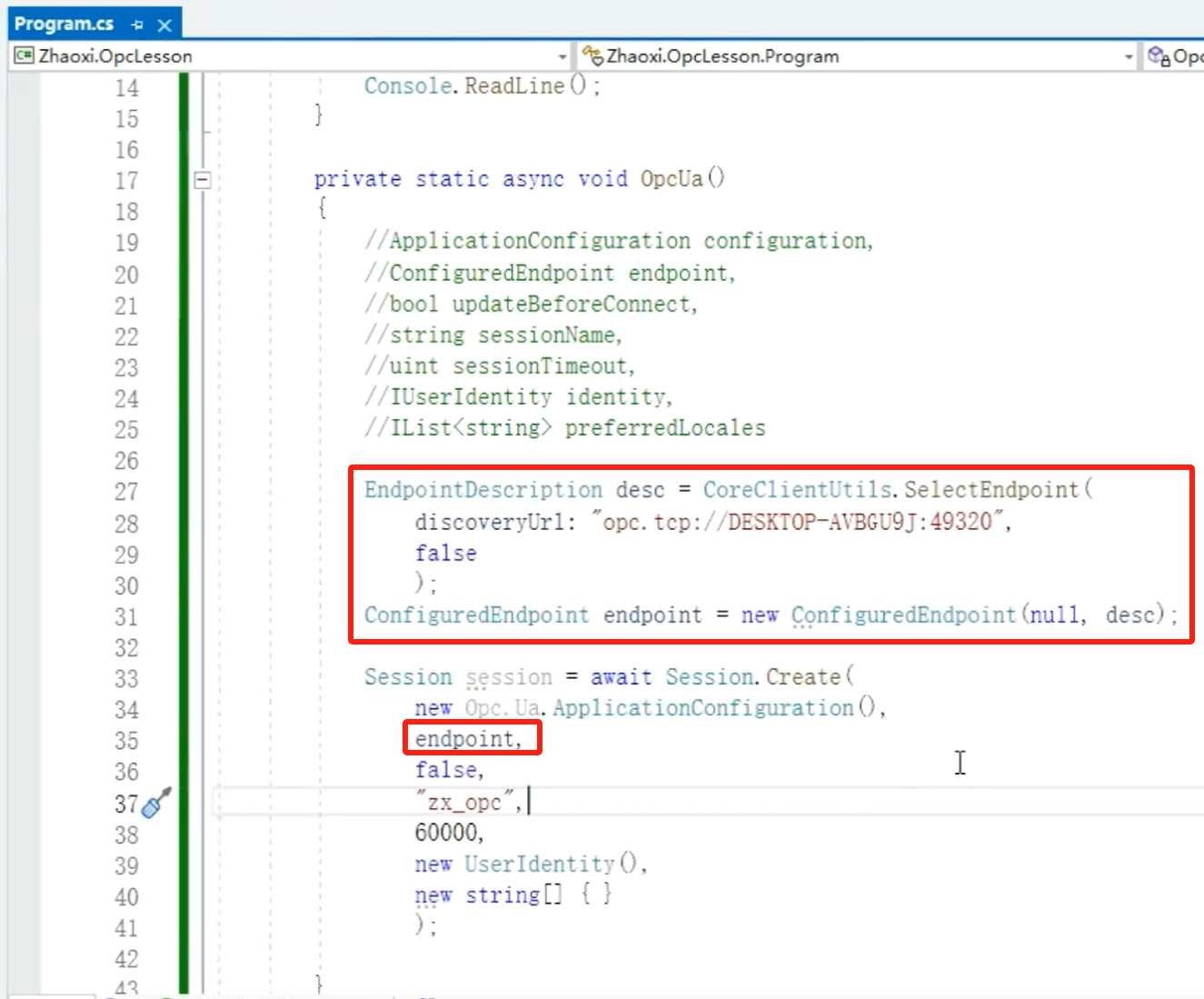1204x999 pixels.
Task: Open the Zhaoxi.OpcLesson.Program type dropdown arrow
Action: (x=1129, y=56)
